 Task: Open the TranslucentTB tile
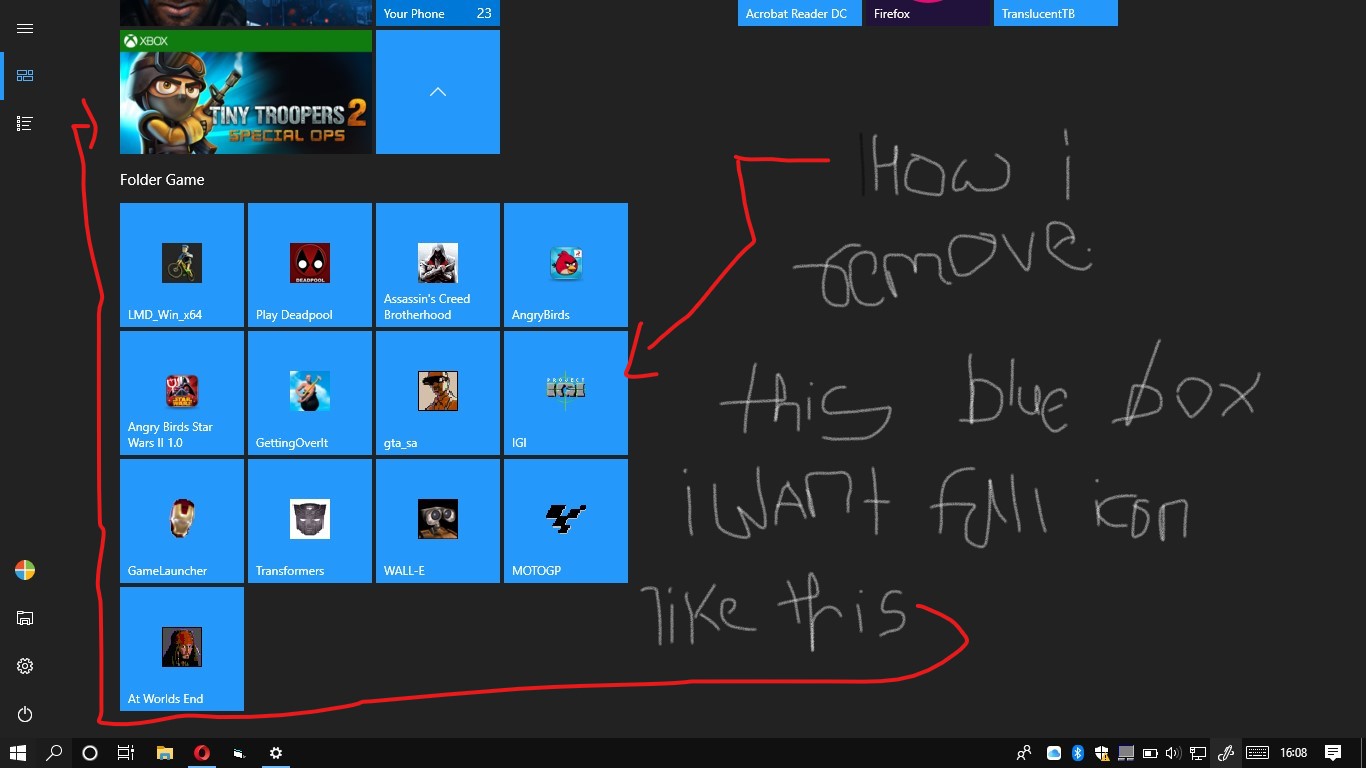(x=1056, y=13)
